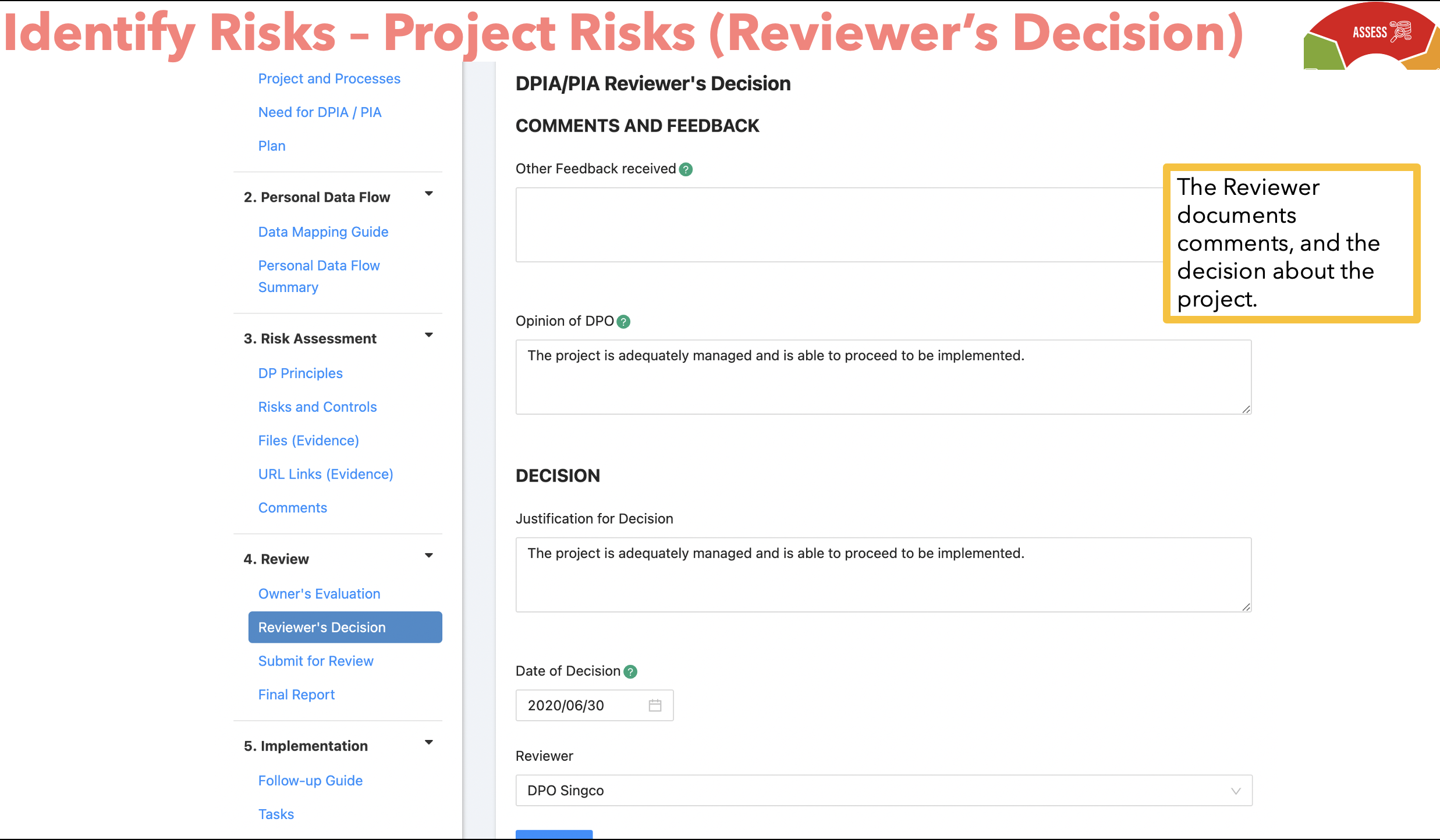Open Data Mapping Guide link

tap(323, 232)
